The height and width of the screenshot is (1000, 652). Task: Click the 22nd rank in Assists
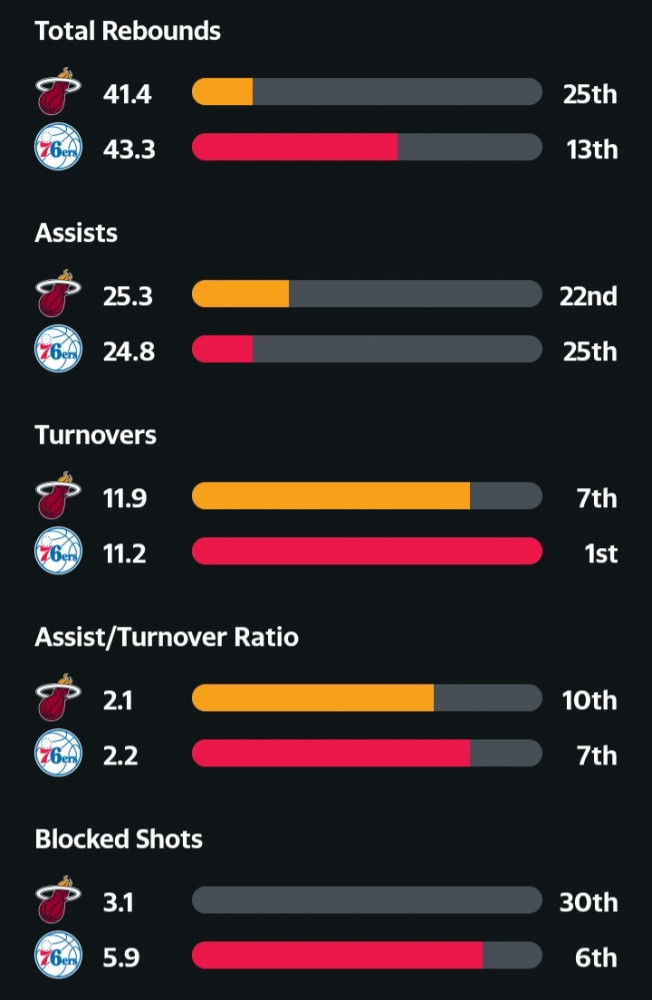[588, 296]
